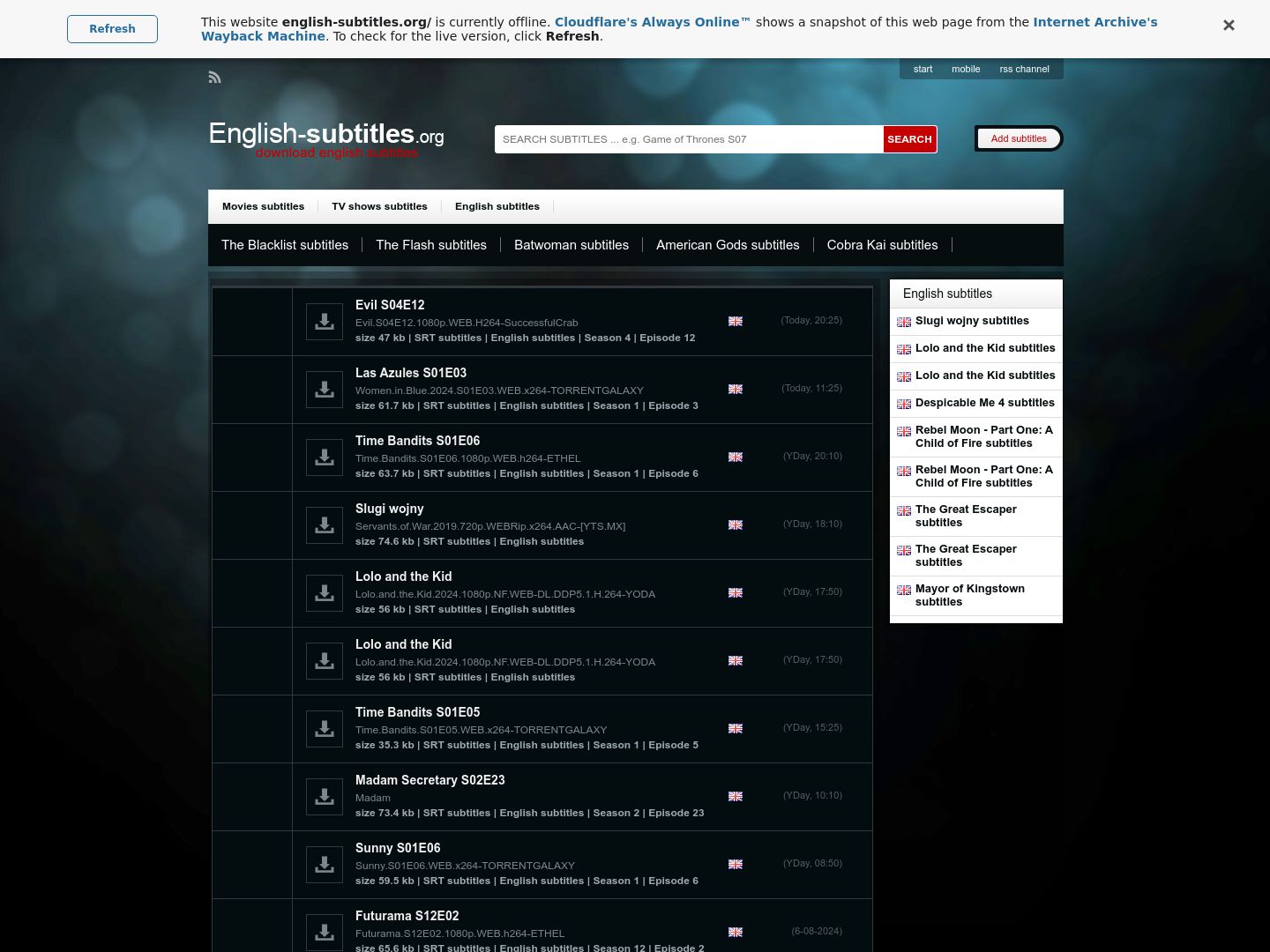The height and width of the screenshot is (952, 1270).
Task: Click the Add subtitles button
Action: pos(1019,138)
